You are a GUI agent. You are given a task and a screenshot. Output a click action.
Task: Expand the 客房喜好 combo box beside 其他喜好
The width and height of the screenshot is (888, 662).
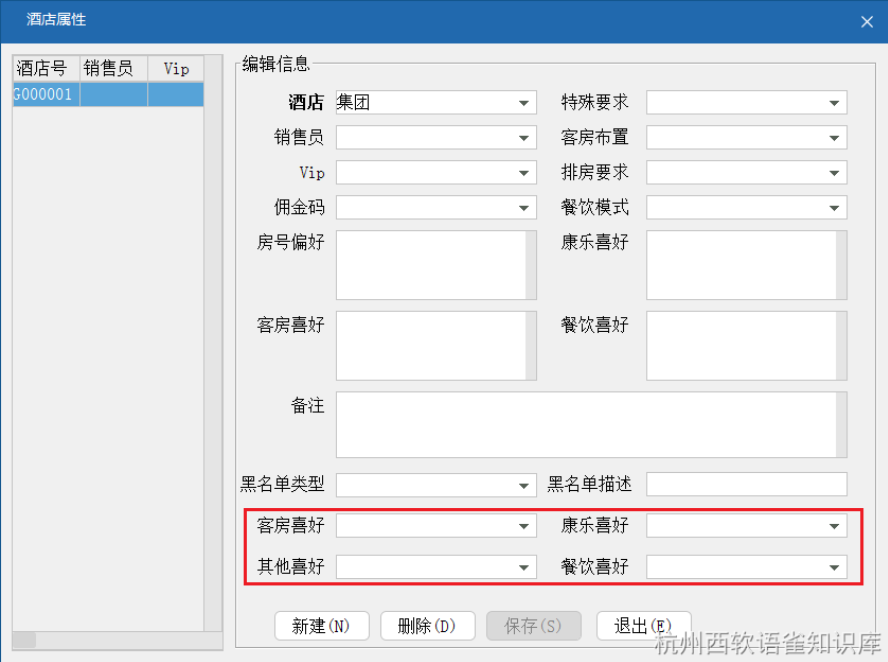[436, 526]
